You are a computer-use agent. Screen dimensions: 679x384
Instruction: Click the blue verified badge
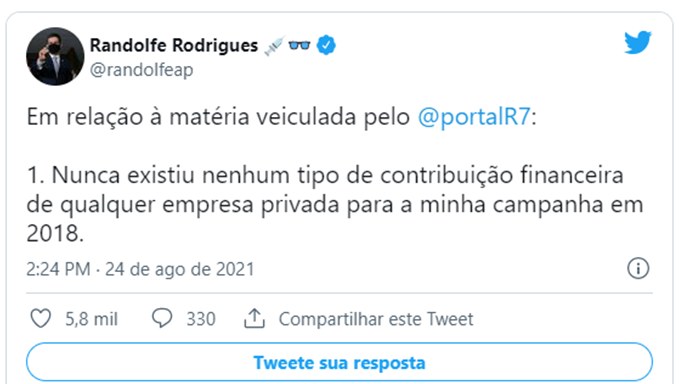pyautogui.click(x=326, y=45)
